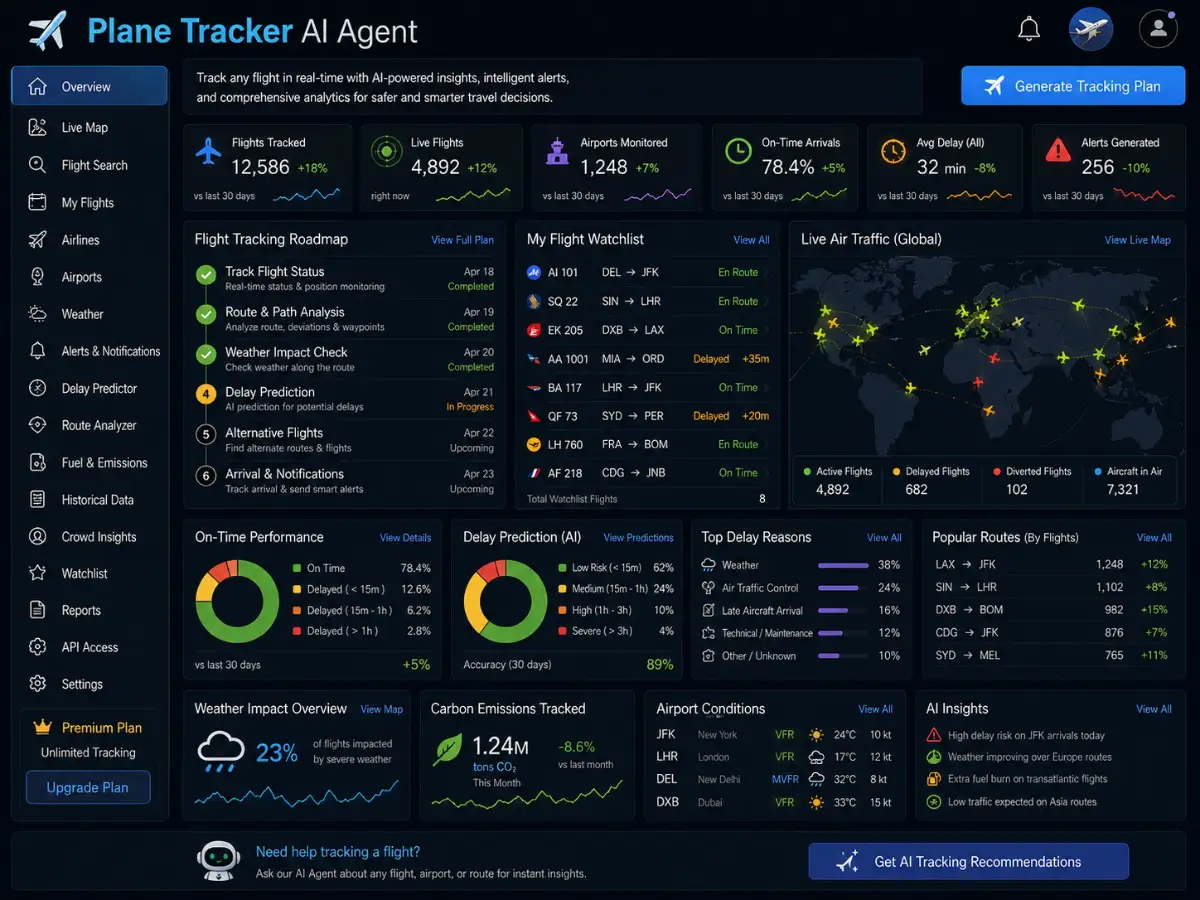This screenshot has height=900, width=1200.
Task: Click View Live Map link
Action: click(1137, 240)
